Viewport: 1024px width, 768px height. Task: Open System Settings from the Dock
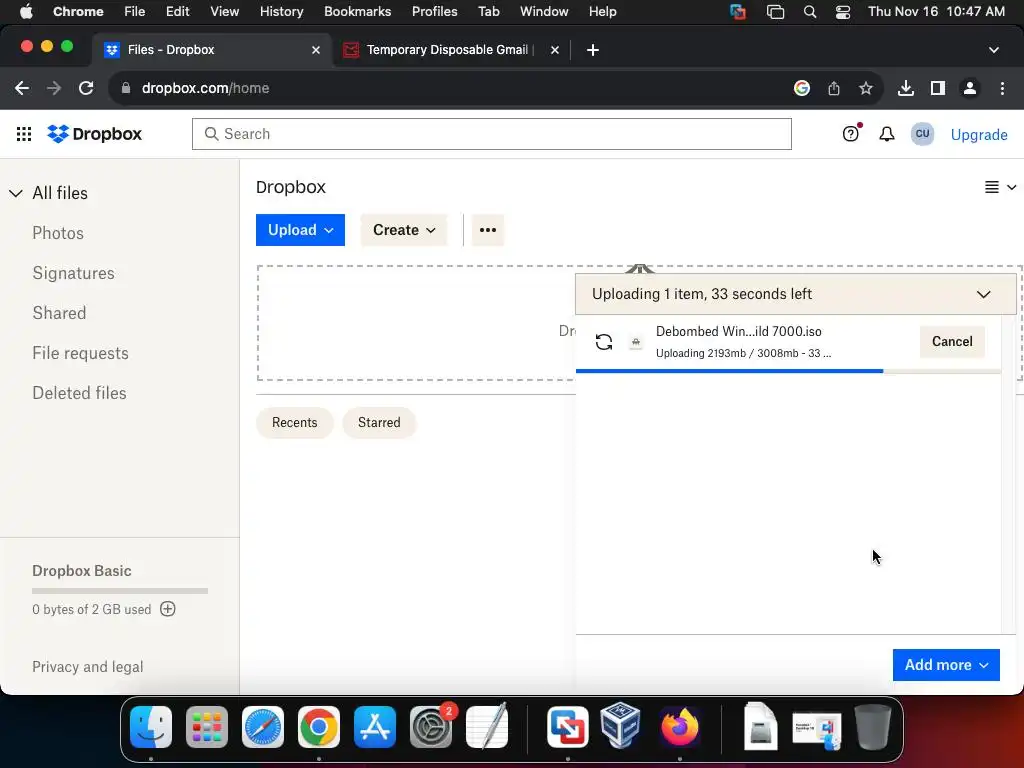431,727
